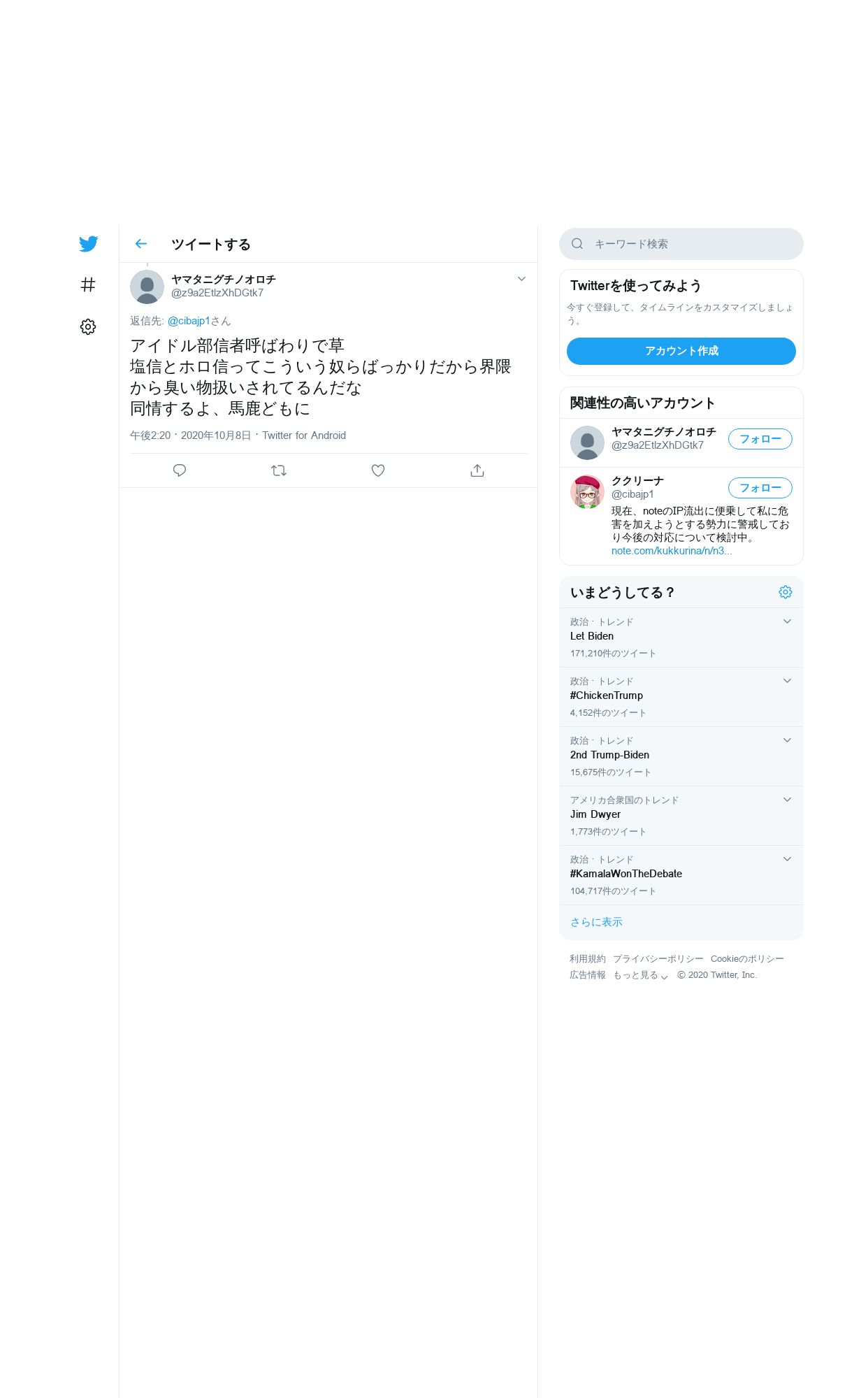Expand options for #ChickenTrump trend
This screenshot has width=868, height=1398.
point(787,681)
